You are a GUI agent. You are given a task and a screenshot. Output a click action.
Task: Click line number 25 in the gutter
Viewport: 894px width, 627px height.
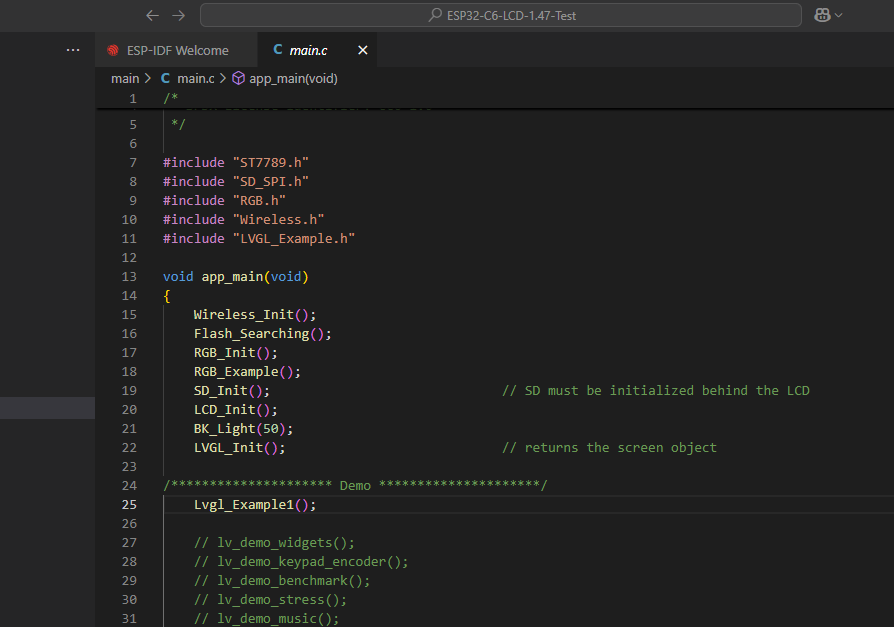coord(129,504)
